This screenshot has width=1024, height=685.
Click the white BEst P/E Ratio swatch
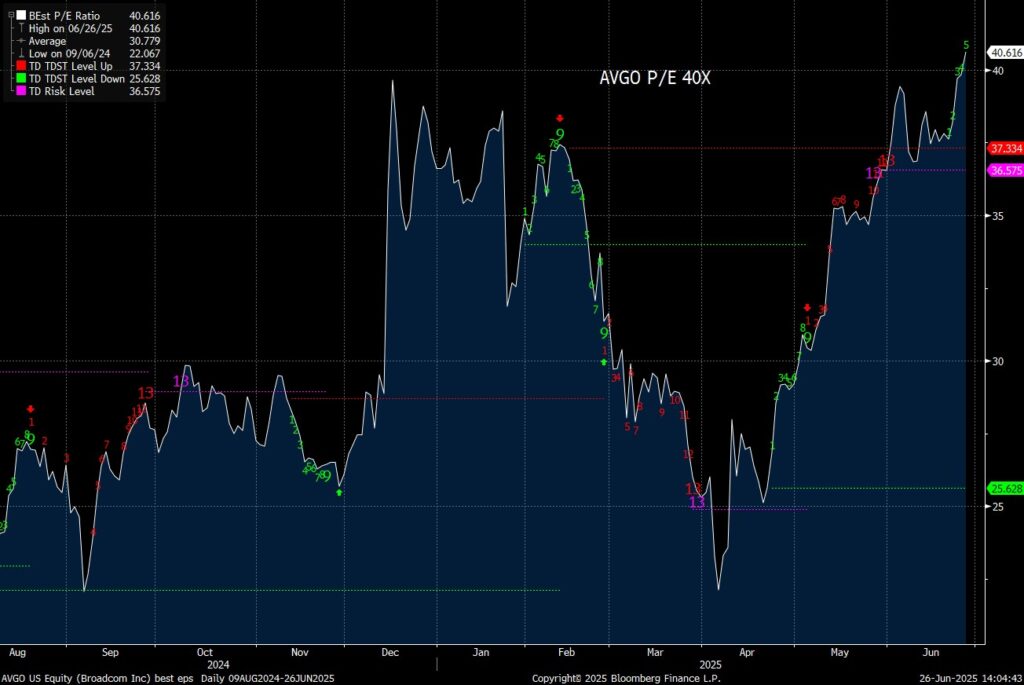point(22,16)
